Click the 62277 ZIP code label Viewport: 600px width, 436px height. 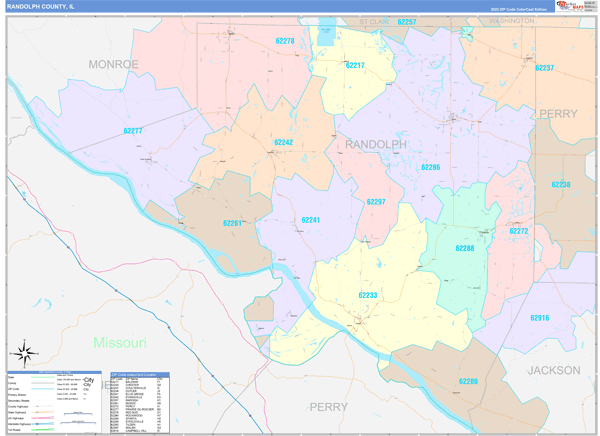[x=133, y=131]
